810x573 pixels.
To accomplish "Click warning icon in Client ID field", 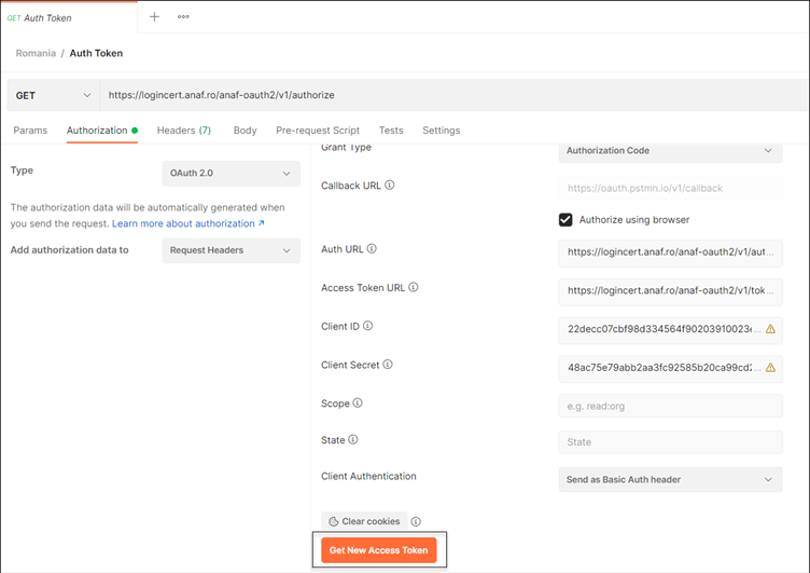I will (x=770, y=329).
